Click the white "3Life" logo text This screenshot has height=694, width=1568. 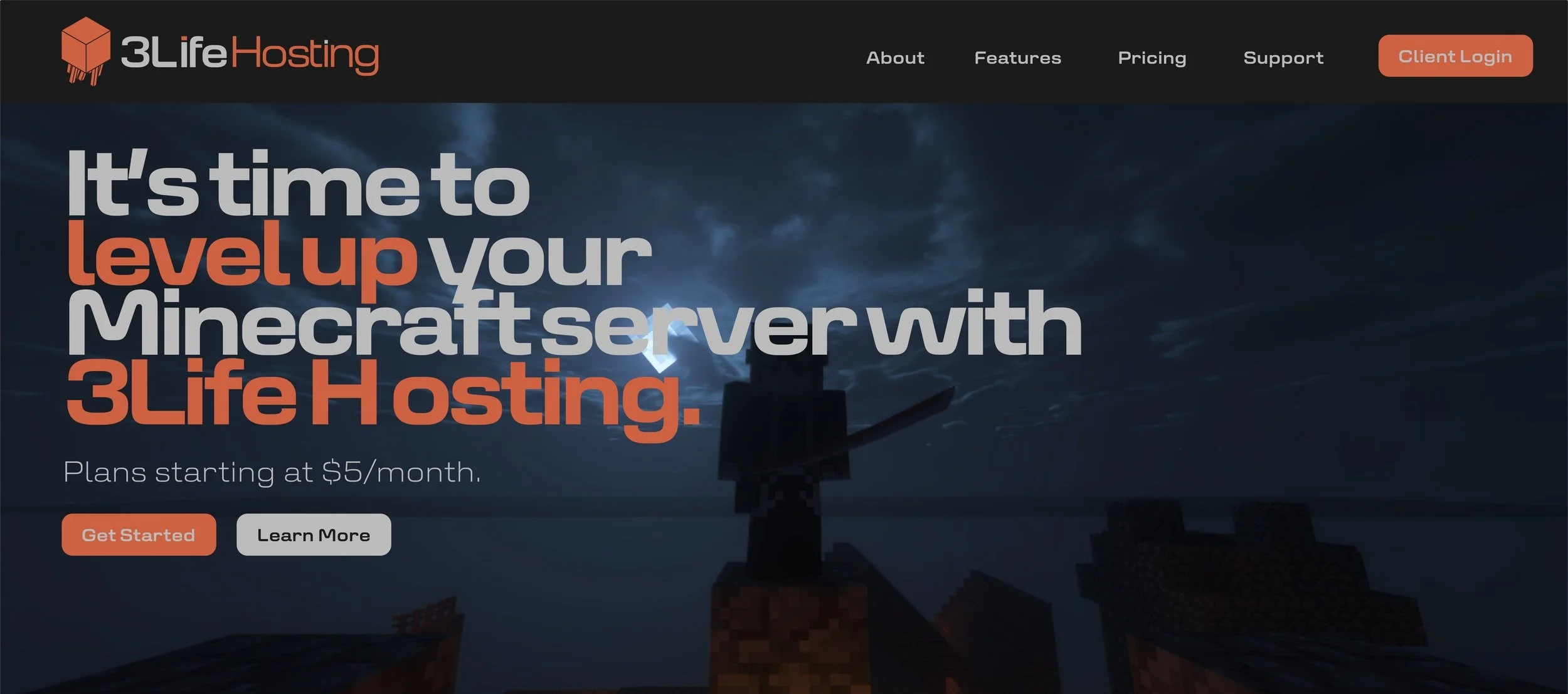[x=173, y=53]
